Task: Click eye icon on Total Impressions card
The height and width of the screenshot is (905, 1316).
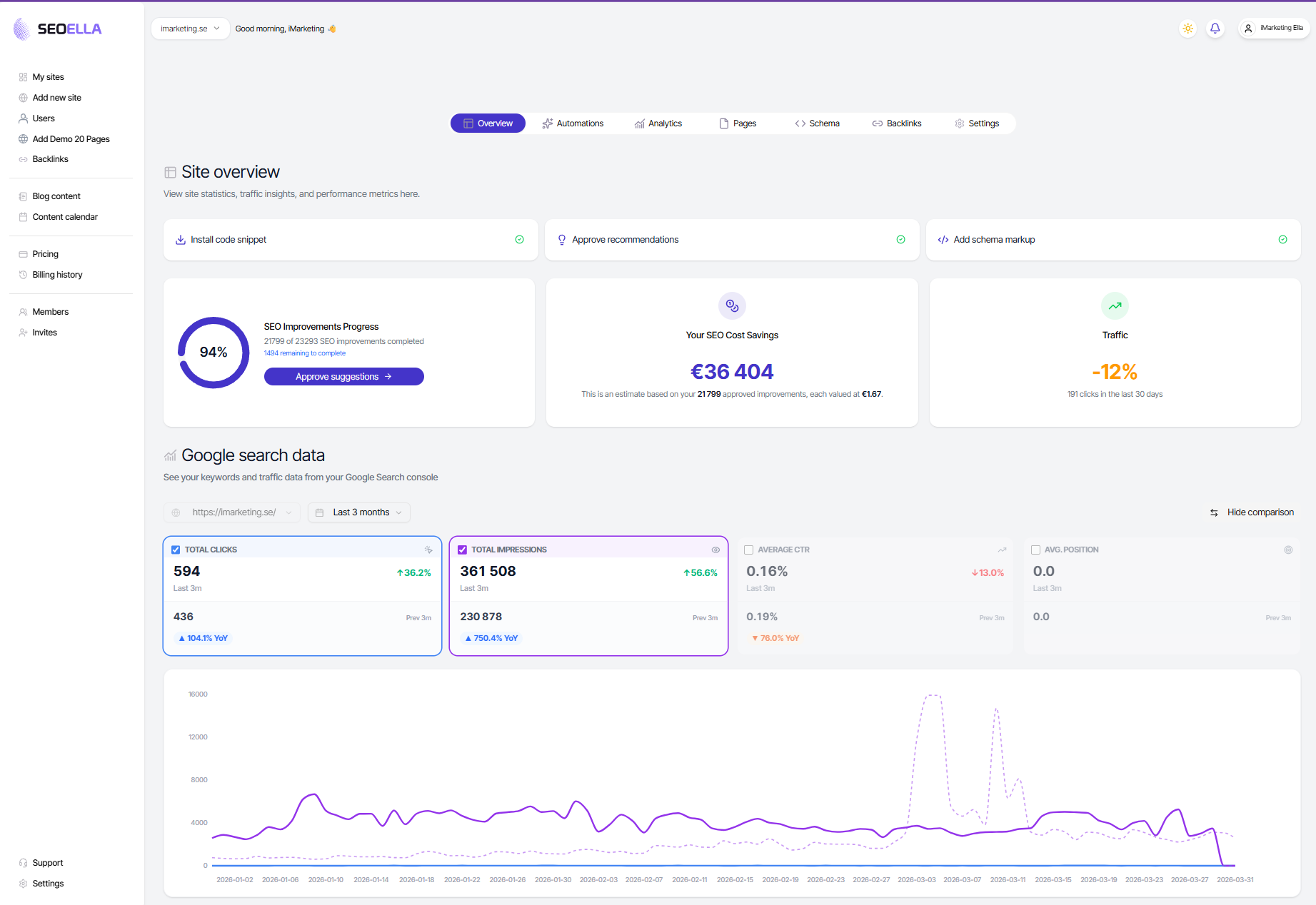Action: [715, 550]
